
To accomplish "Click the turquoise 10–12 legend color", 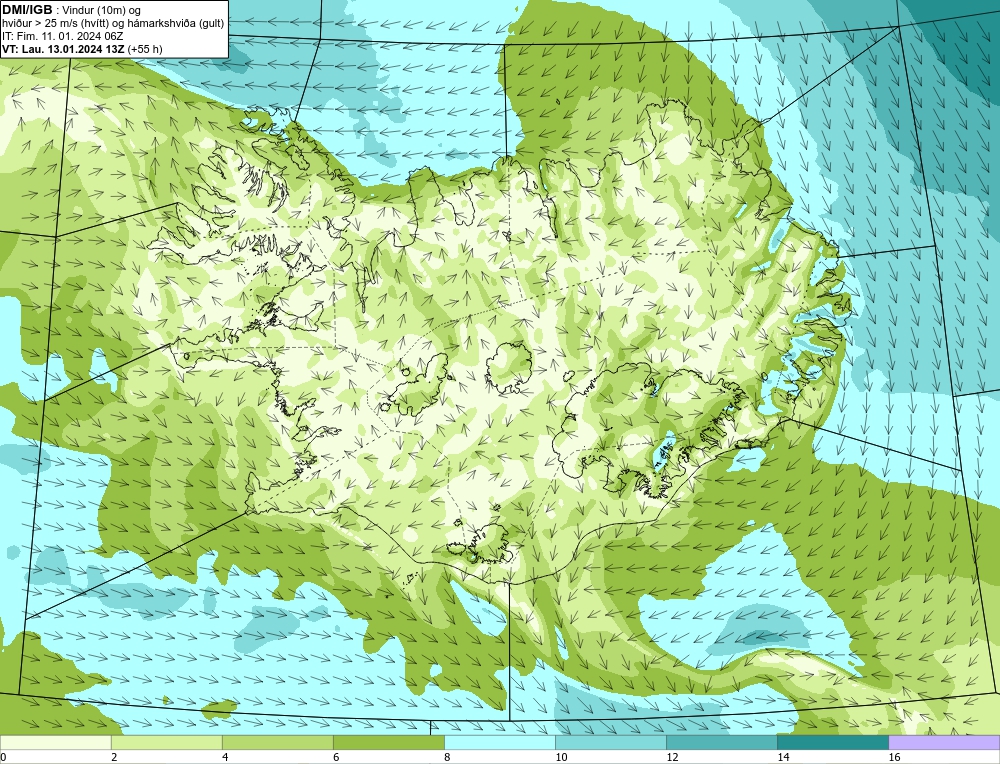I will pyautogui.click(x=610, y=742).
